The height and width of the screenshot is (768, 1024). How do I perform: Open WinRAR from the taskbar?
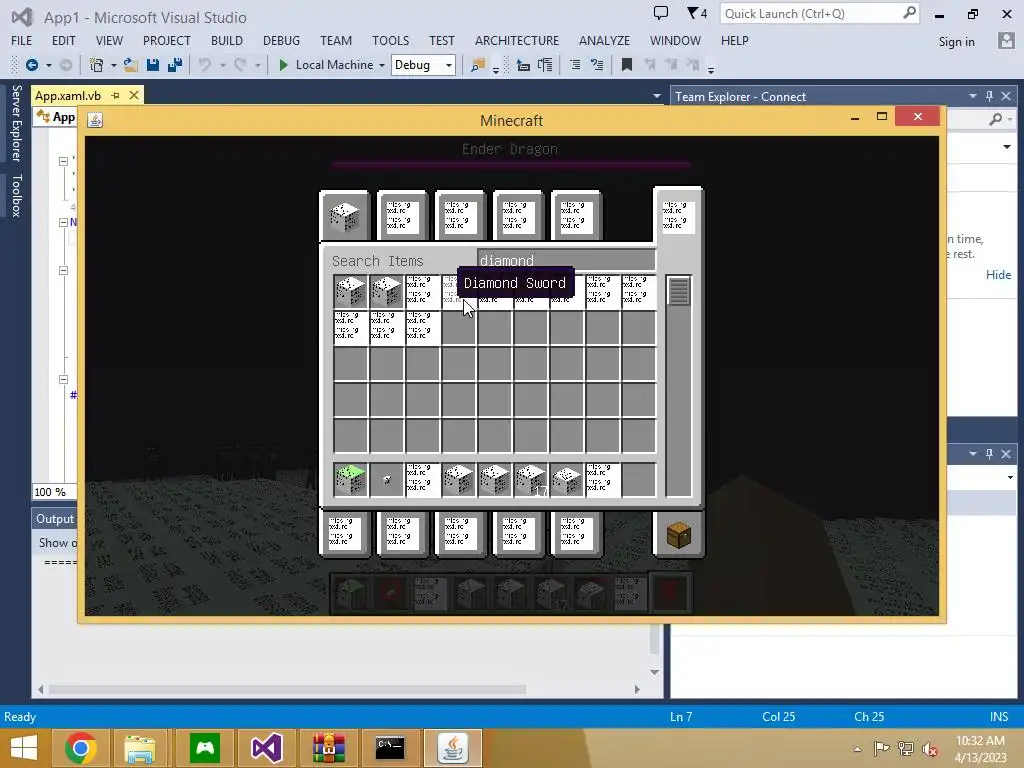[328, 748]
